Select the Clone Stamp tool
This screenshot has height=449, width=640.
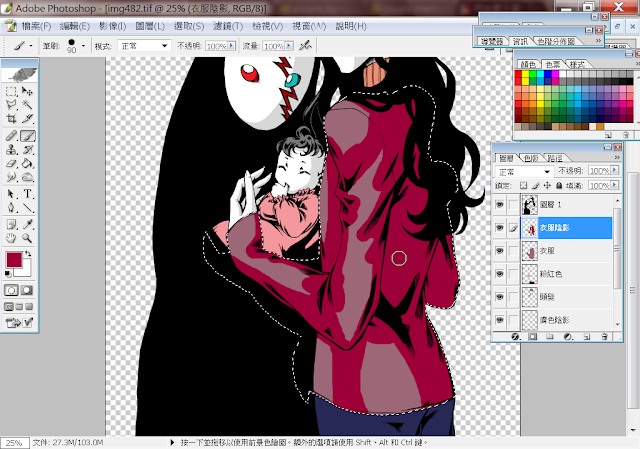tap(11, 150)
